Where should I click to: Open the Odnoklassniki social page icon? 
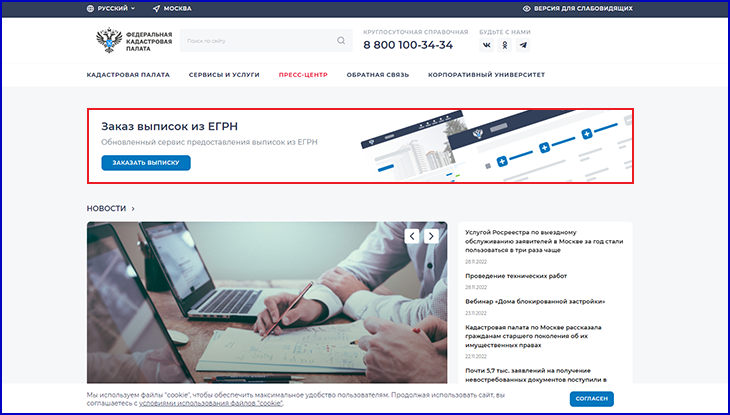tap(505, 45)
